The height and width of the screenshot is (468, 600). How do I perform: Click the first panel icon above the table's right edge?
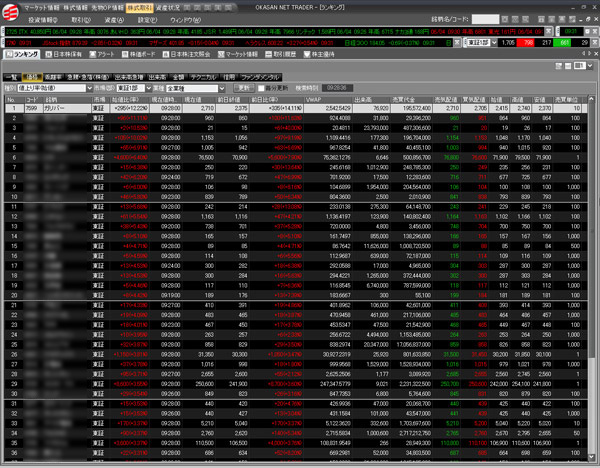[x=559, y=66]
